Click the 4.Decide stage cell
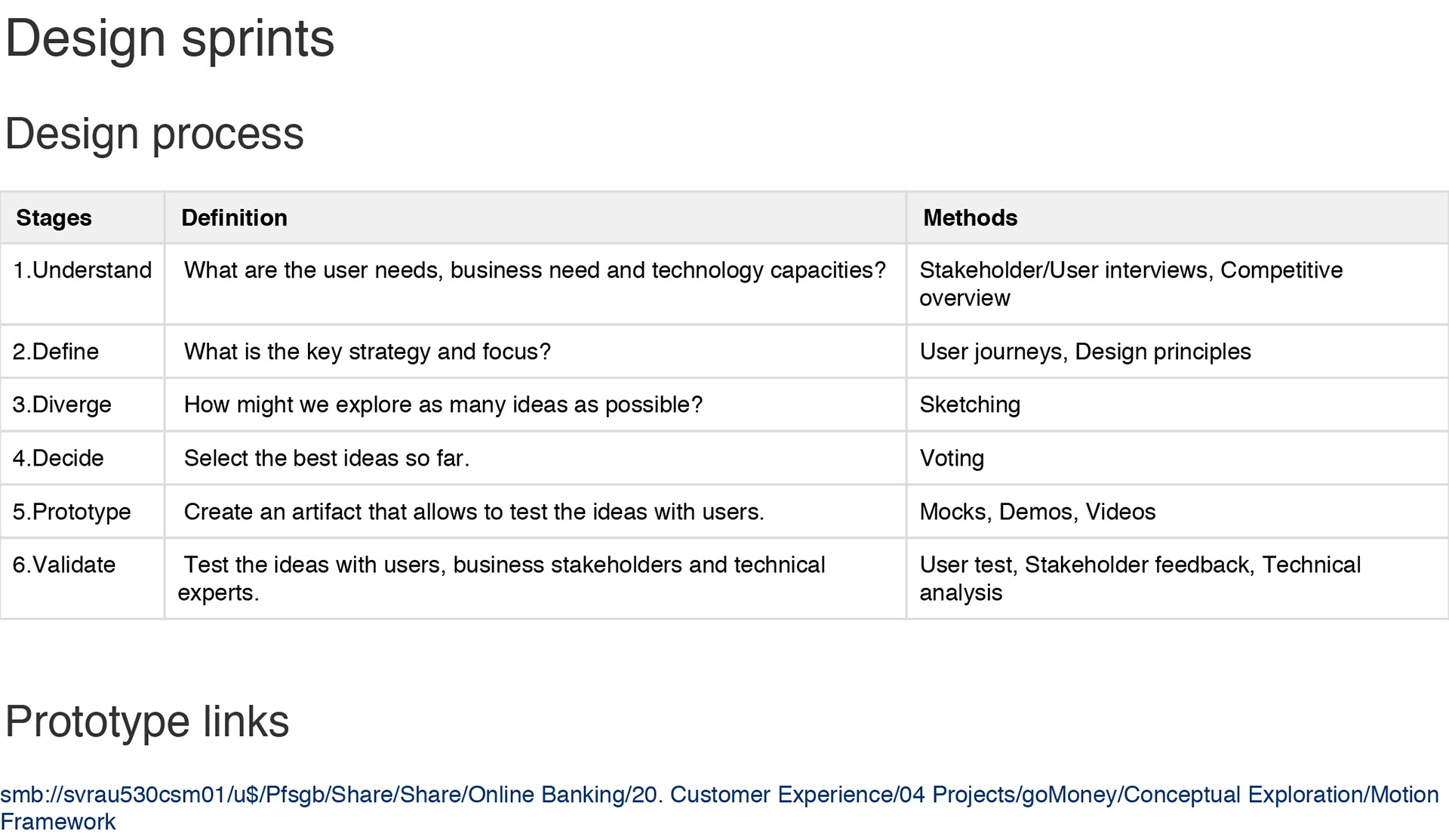The height and width of the screenshot is (840, 1449). click(x=82, y=458)
